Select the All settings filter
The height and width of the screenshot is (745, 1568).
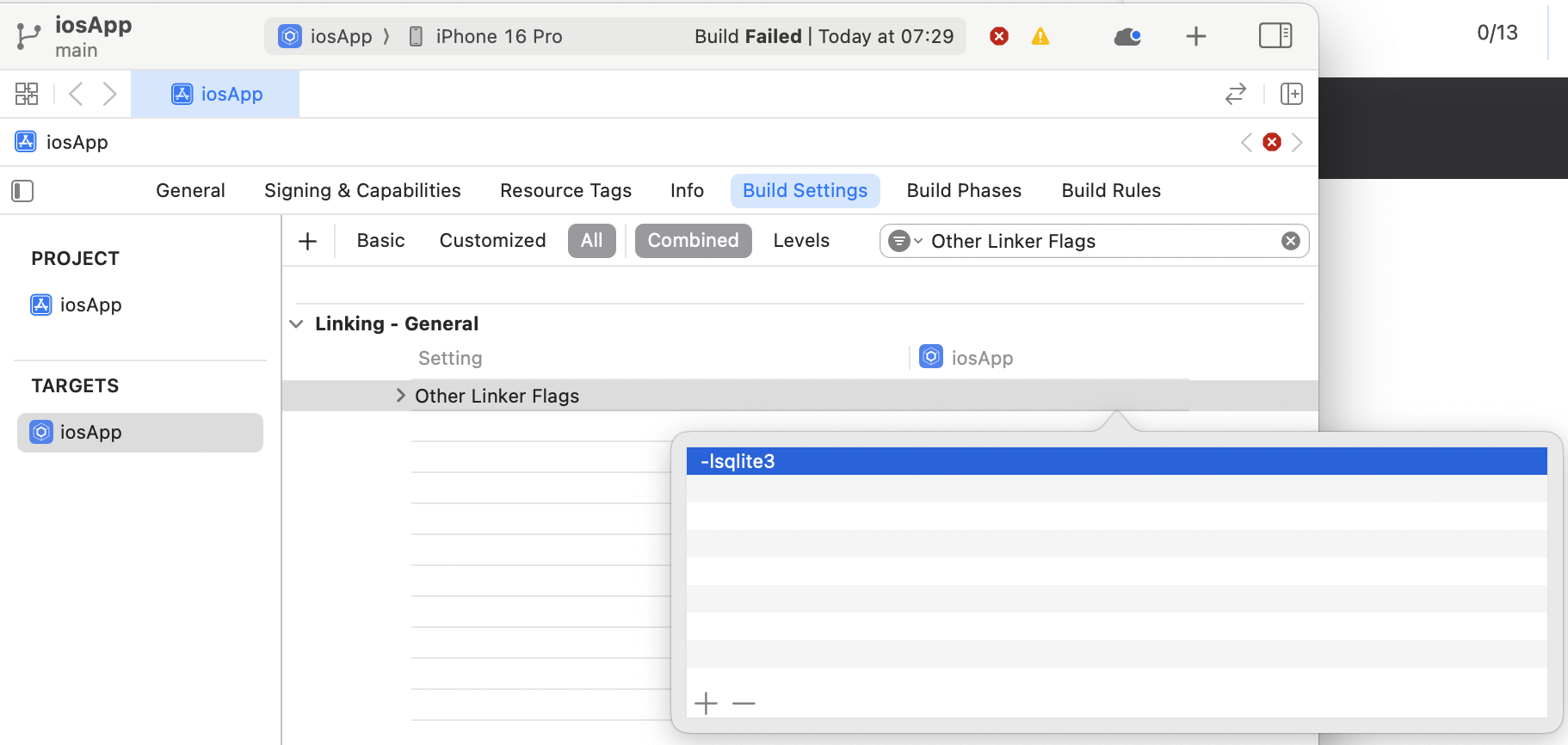[x=592, y=241]
